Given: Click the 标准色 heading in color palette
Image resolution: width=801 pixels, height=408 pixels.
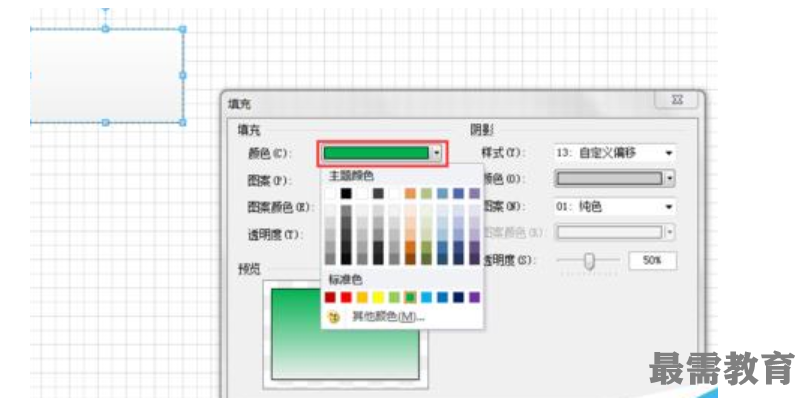Looking at the screenshot, I should (x=345, y=279).
